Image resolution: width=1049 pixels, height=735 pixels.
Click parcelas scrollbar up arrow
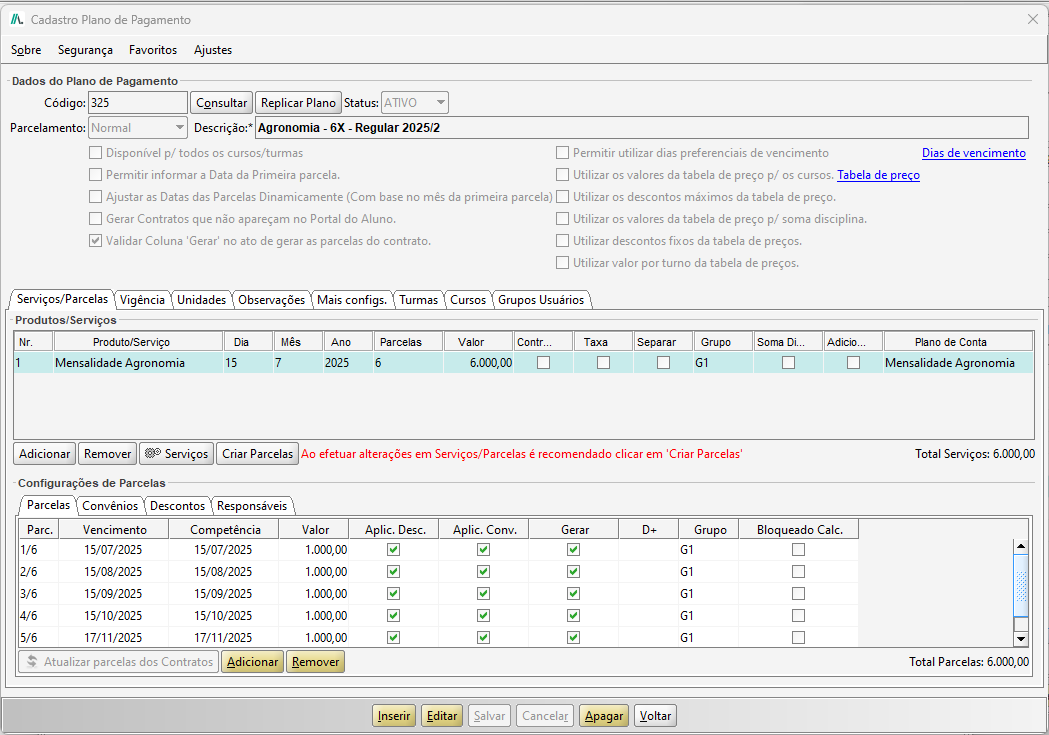(x=1021, y=546)
